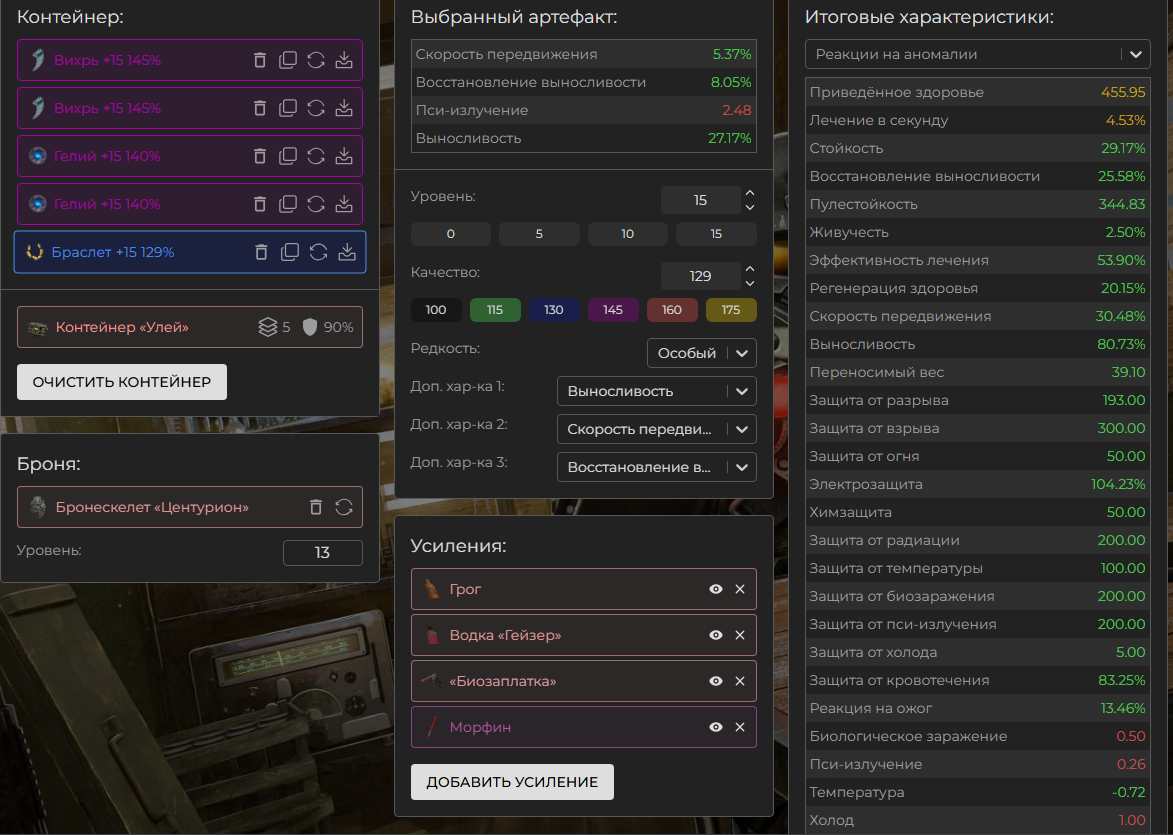
Task: Hide the Водка «Гейзер» boost effect
Action: coord(716,635)
